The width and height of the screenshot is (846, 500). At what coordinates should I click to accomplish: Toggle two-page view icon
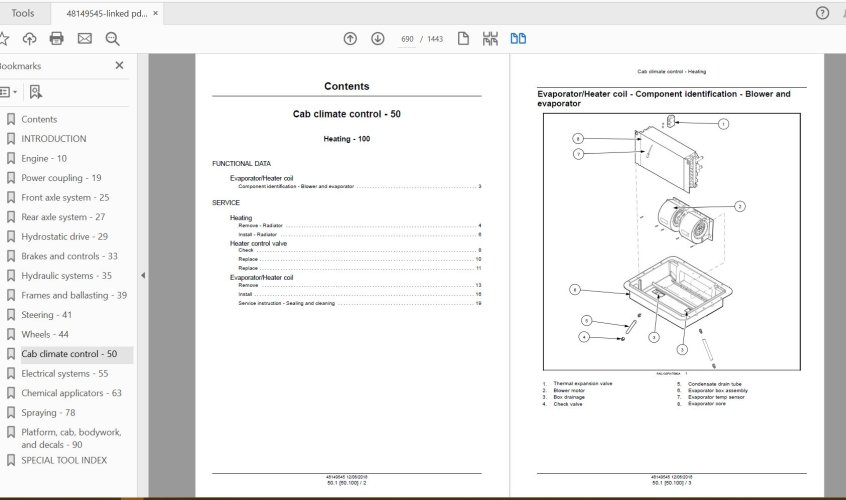(x=518, y=38)
